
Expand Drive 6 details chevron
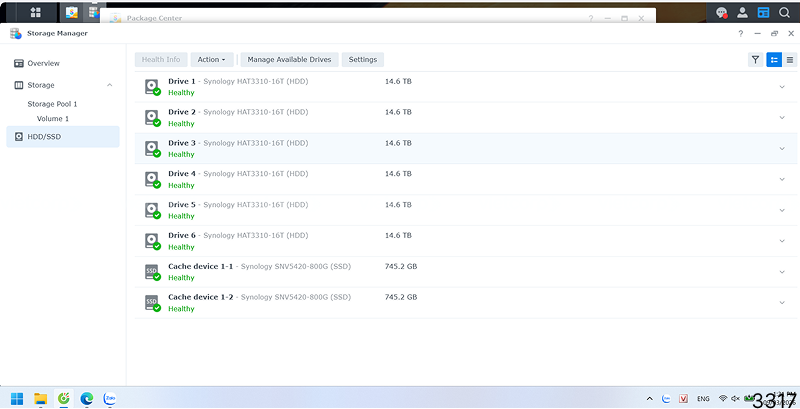point(782,241)
